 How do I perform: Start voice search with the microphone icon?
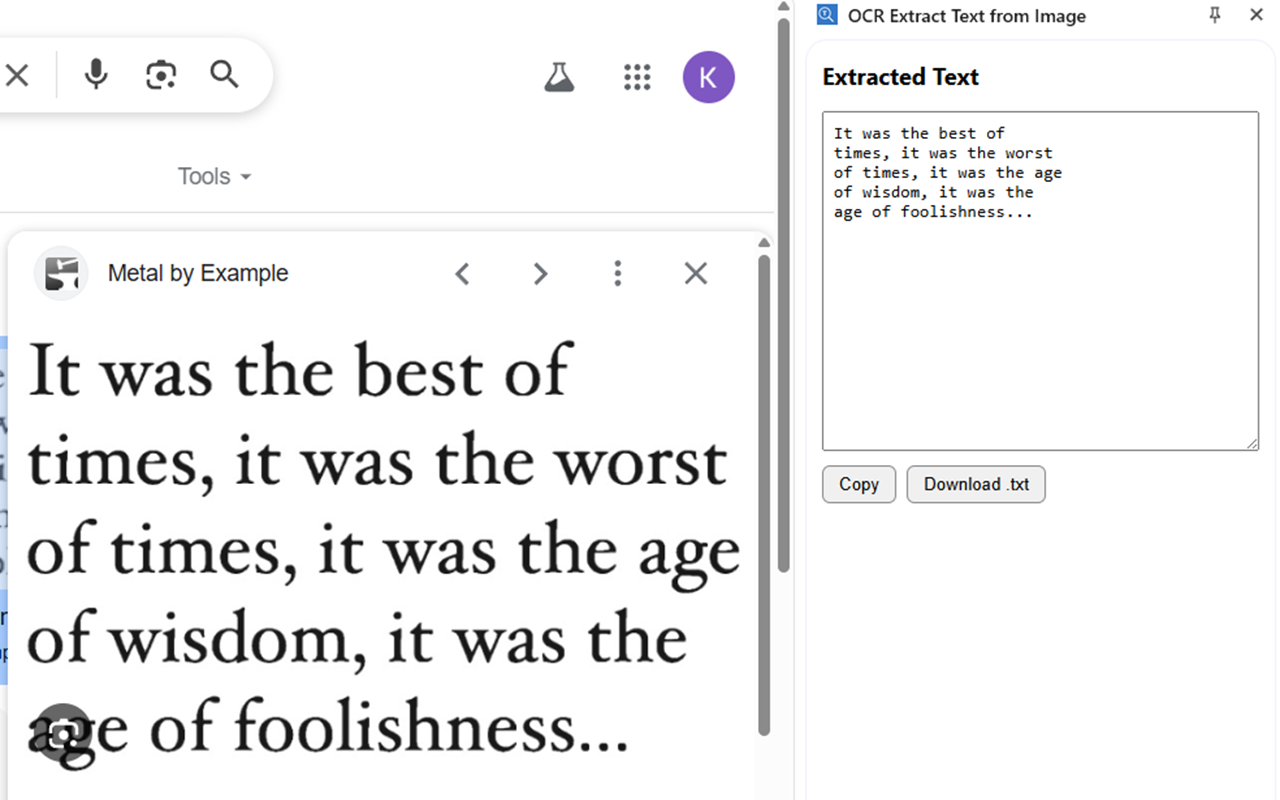click(x=96, y=75)
